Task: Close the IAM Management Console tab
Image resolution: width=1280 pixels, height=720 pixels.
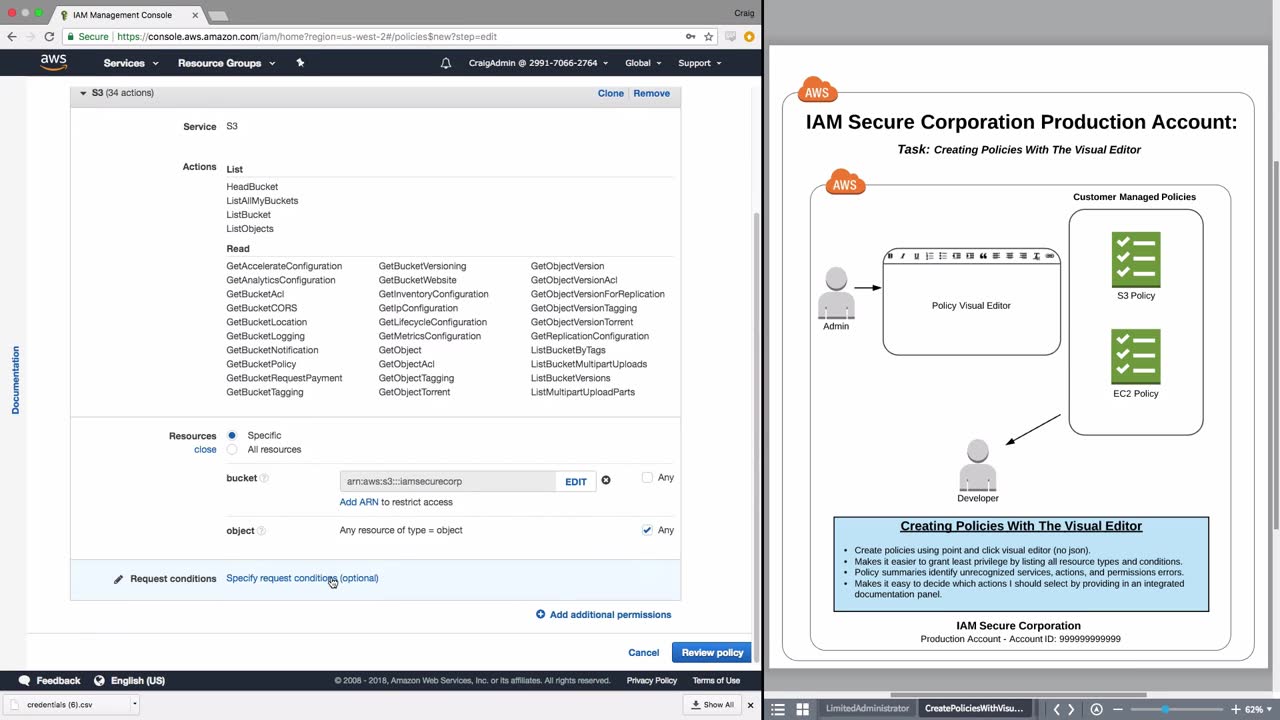Action: [x=195, y=15]
